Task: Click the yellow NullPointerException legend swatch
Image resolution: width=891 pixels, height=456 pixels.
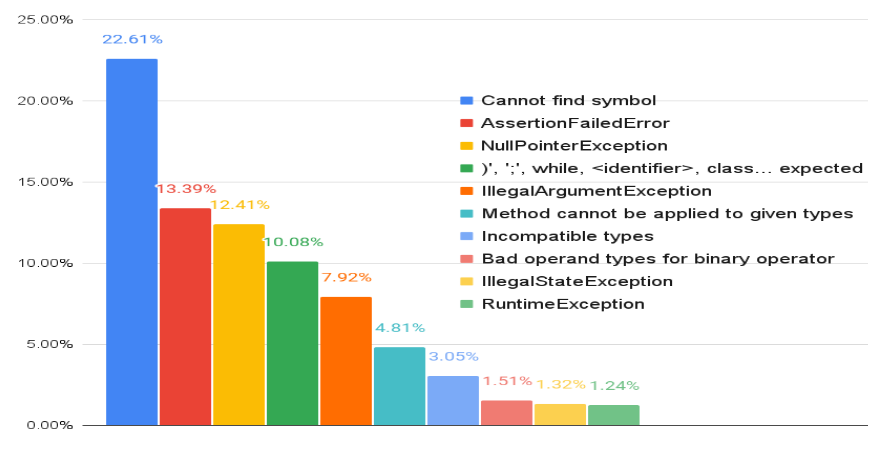Action: [x=466, y=145]
